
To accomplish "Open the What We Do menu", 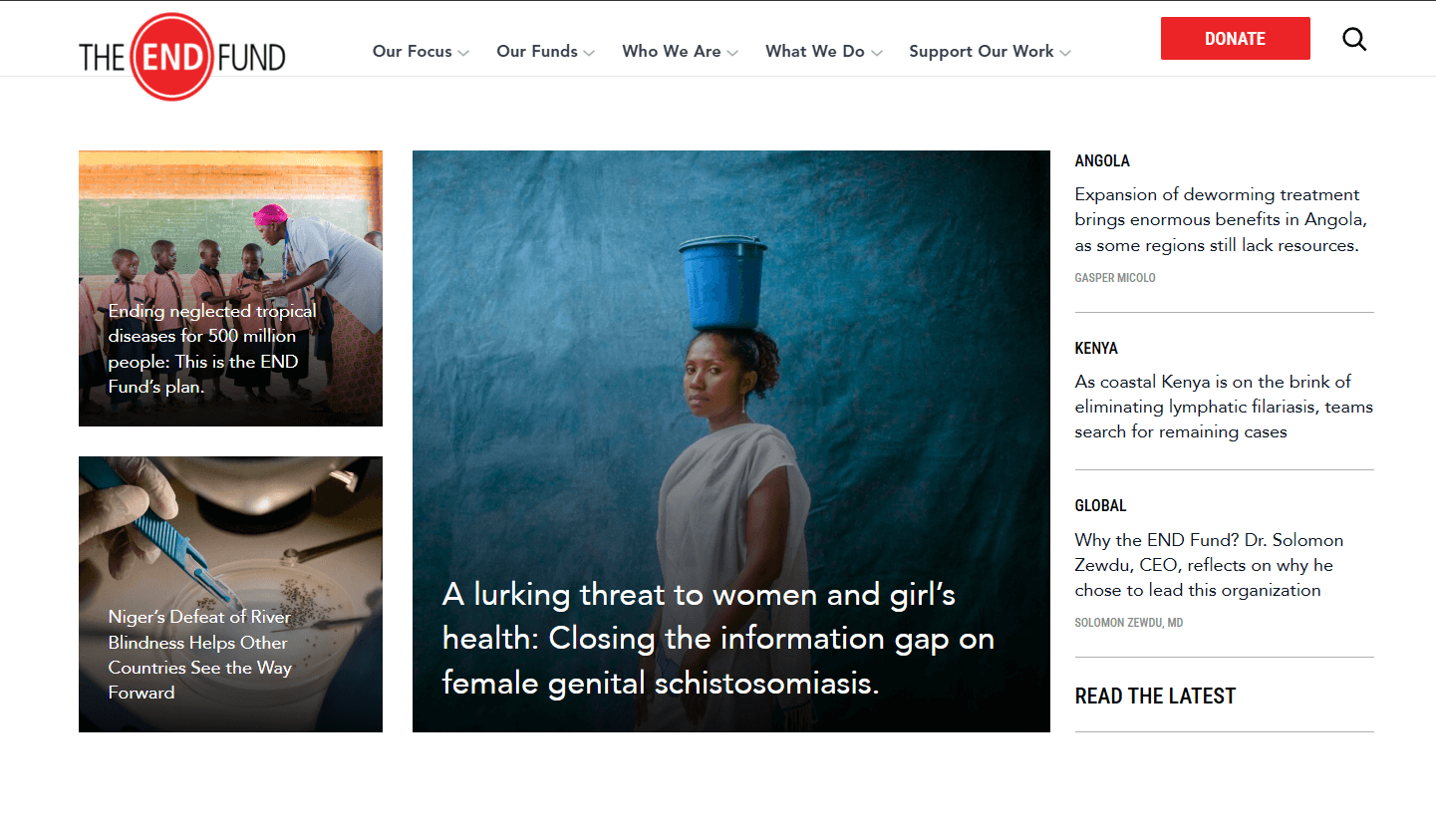I will point(815,51).
